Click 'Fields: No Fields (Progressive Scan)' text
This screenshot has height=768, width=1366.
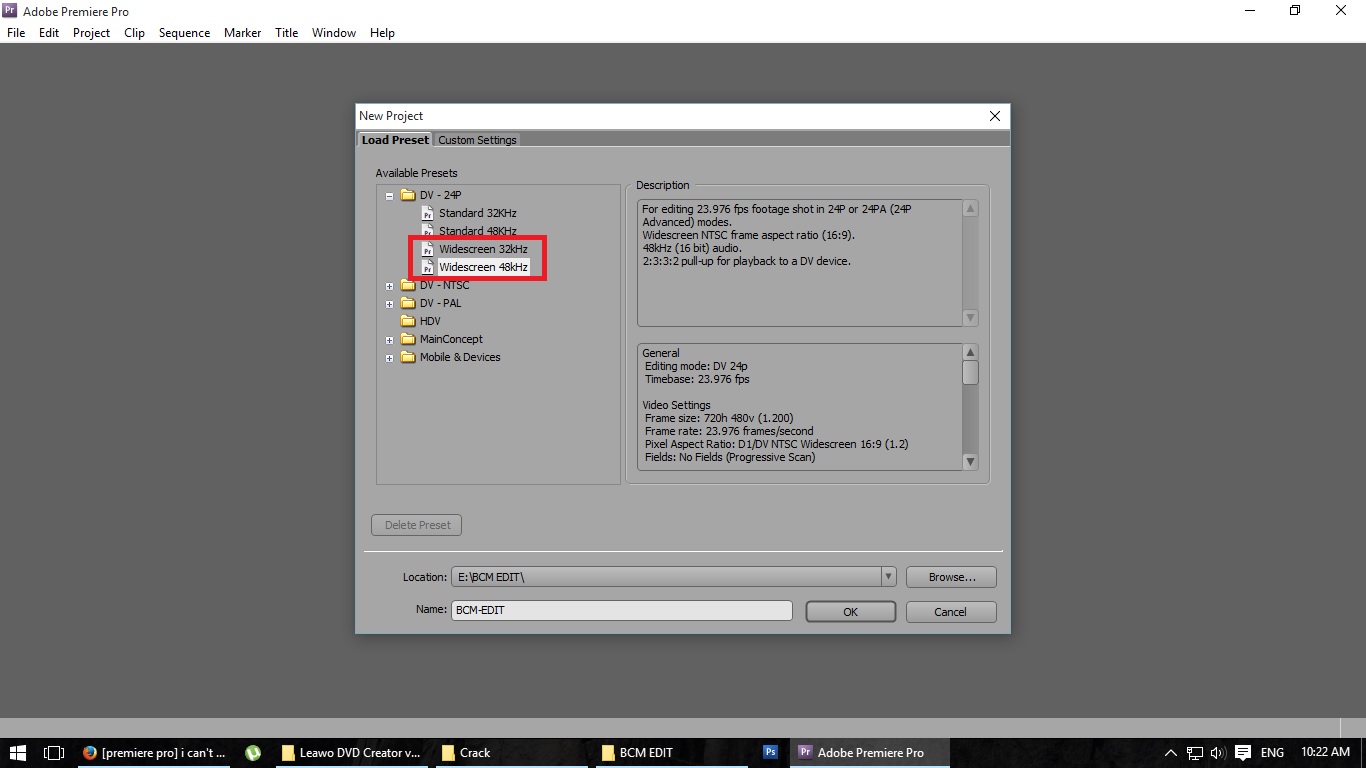coord(730,458)
